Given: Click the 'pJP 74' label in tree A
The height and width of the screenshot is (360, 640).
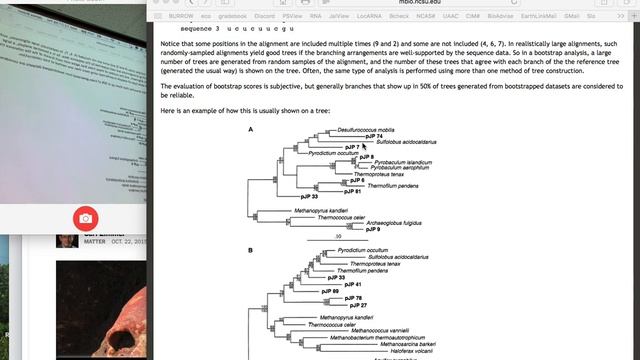Looking at the screenshot, I should pyautogui.click(x=374, y=136).
